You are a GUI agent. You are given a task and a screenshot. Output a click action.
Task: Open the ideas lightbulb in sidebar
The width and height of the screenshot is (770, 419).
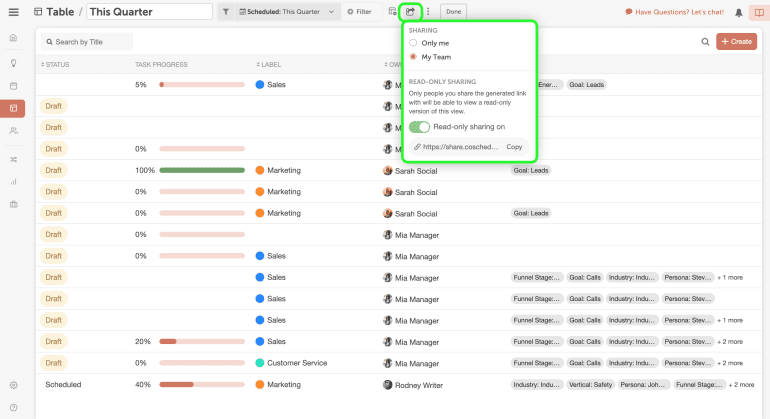click(13, 62)
